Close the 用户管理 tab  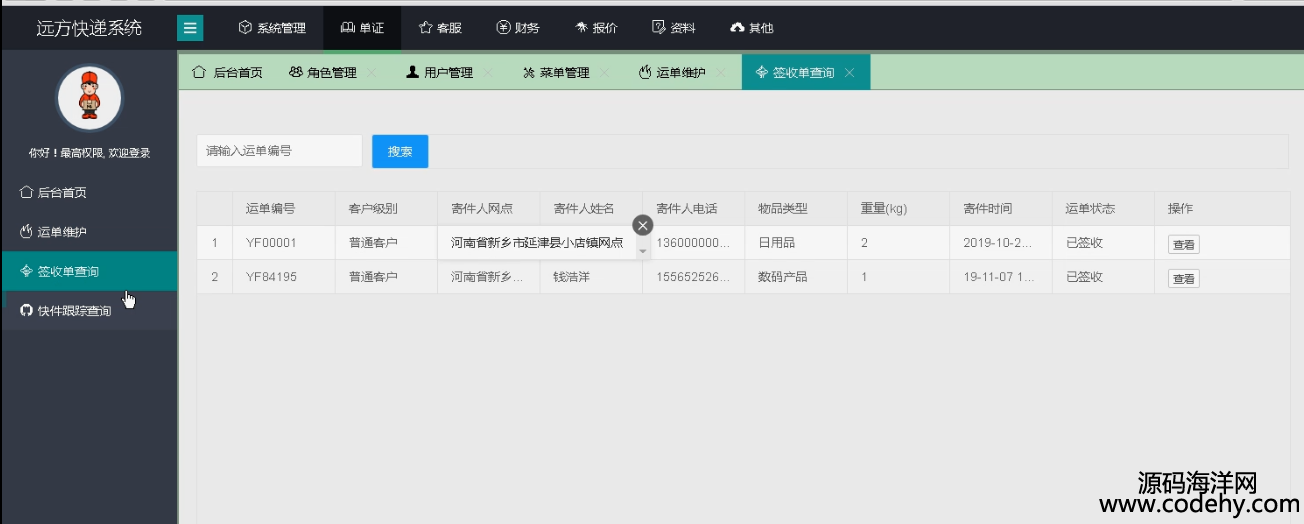click(488, 73)
